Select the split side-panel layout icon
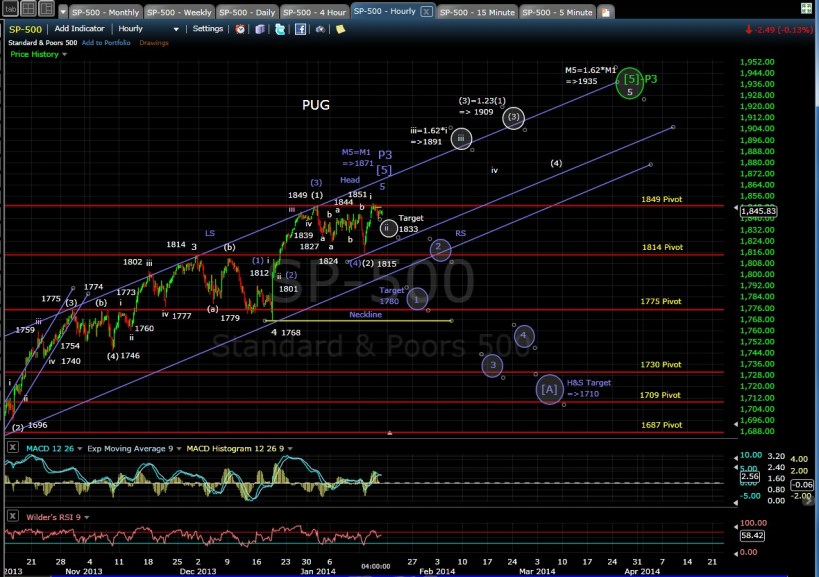 click(46, 8)
